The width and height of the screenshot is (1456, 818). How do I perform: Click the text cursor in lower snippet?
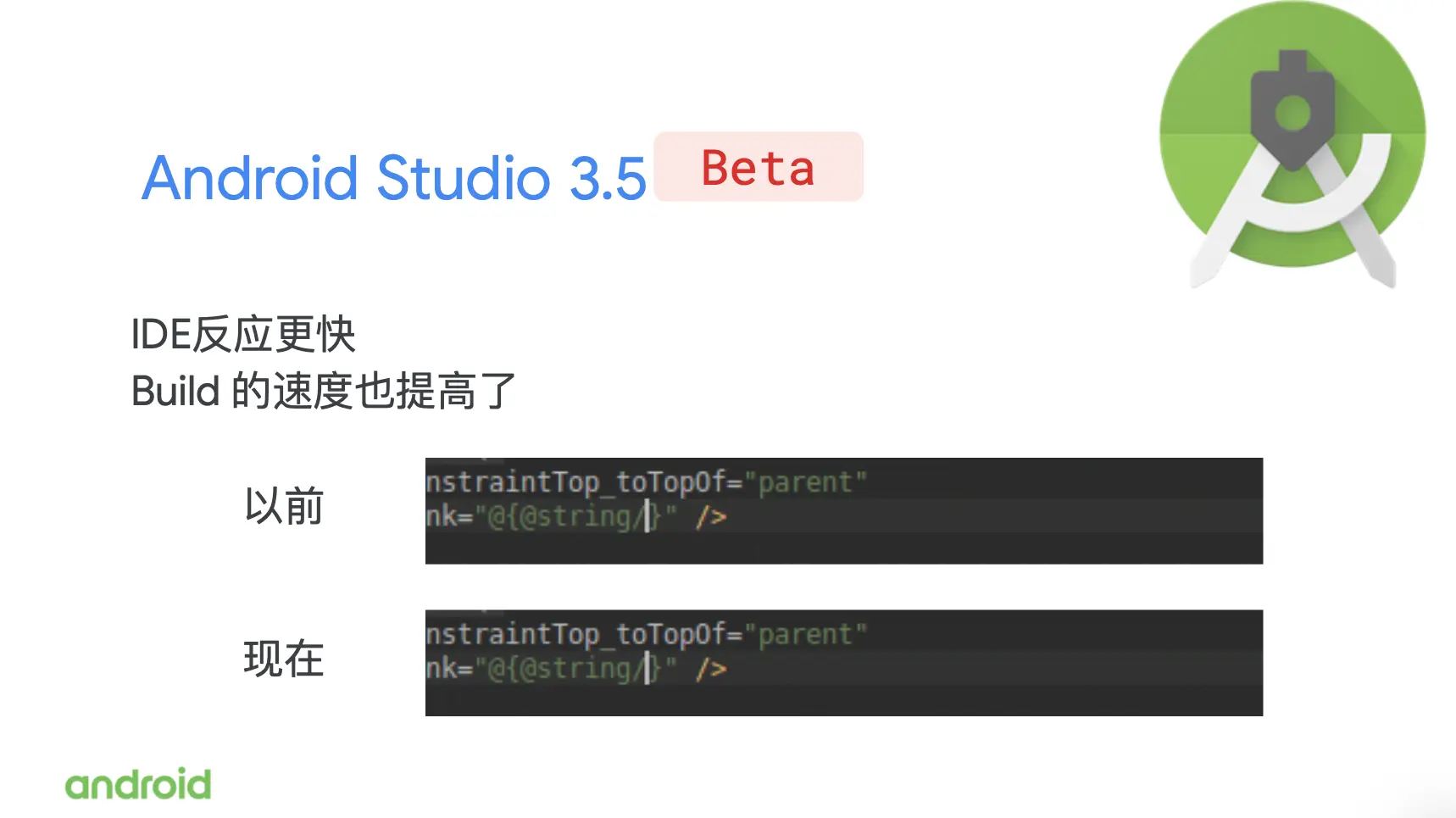(x=647, y=668)
